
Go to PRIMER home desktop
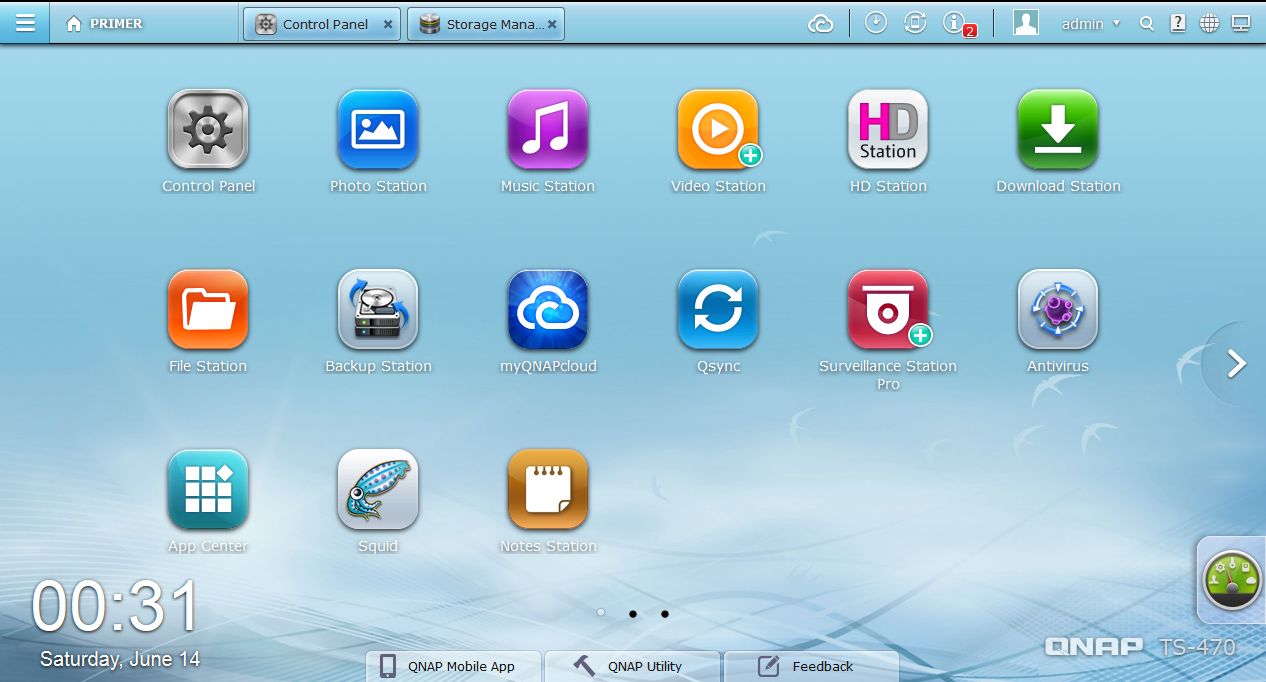point(104,24)
